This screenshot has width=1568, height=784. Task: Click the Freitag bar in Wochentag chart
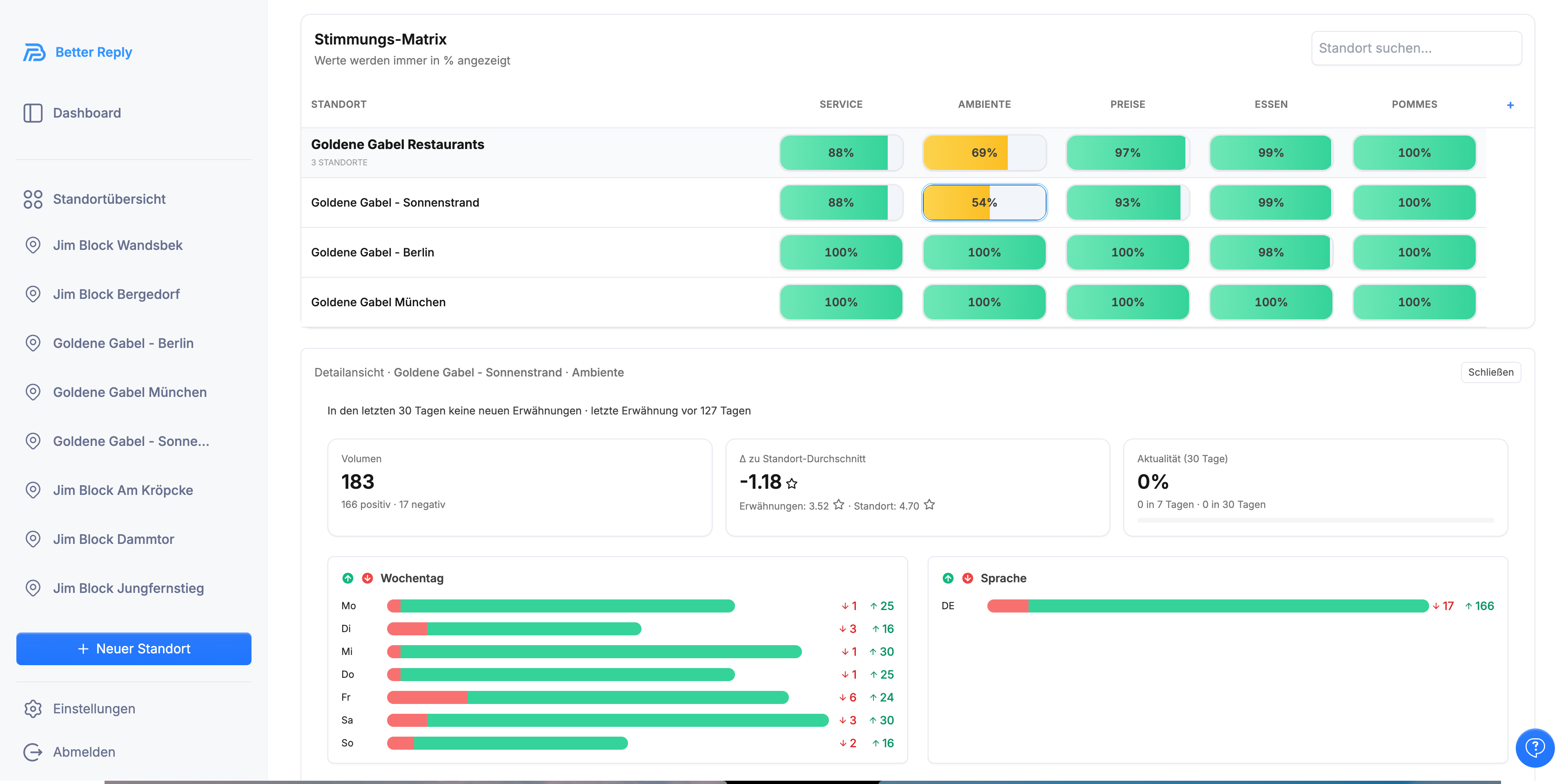coord(588,697)
